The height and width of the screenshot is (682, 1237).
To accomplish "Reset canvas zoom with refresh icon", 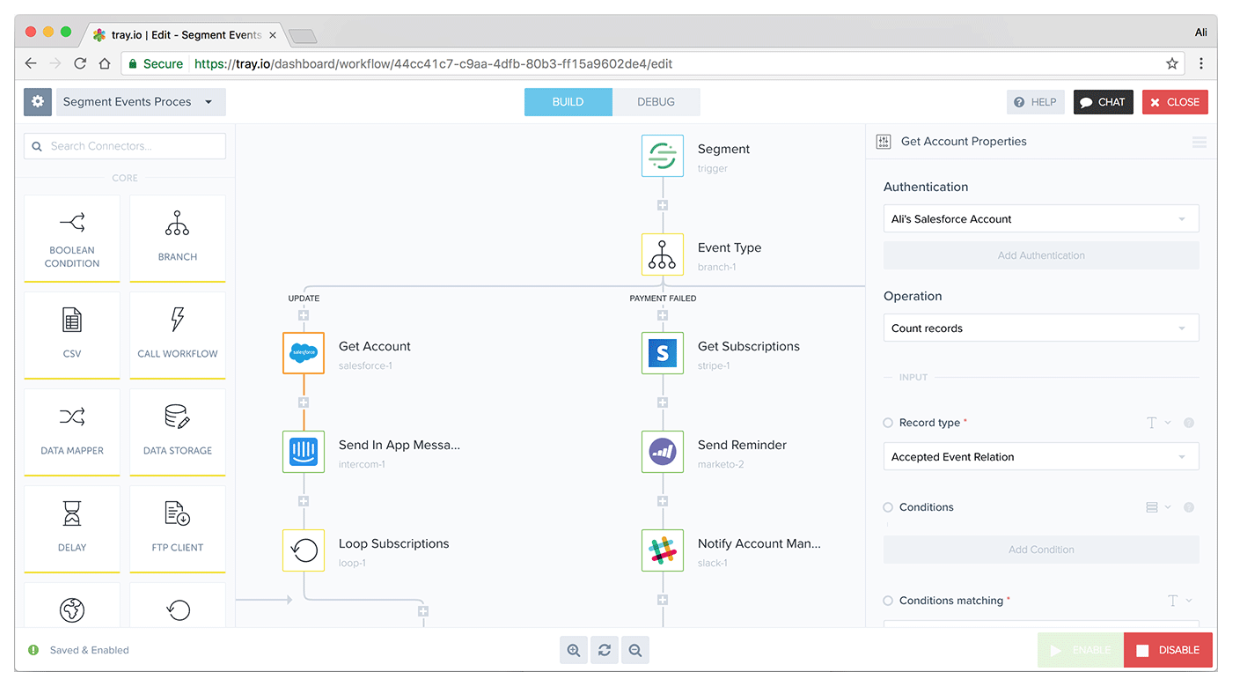I will [x=604, y=650].
